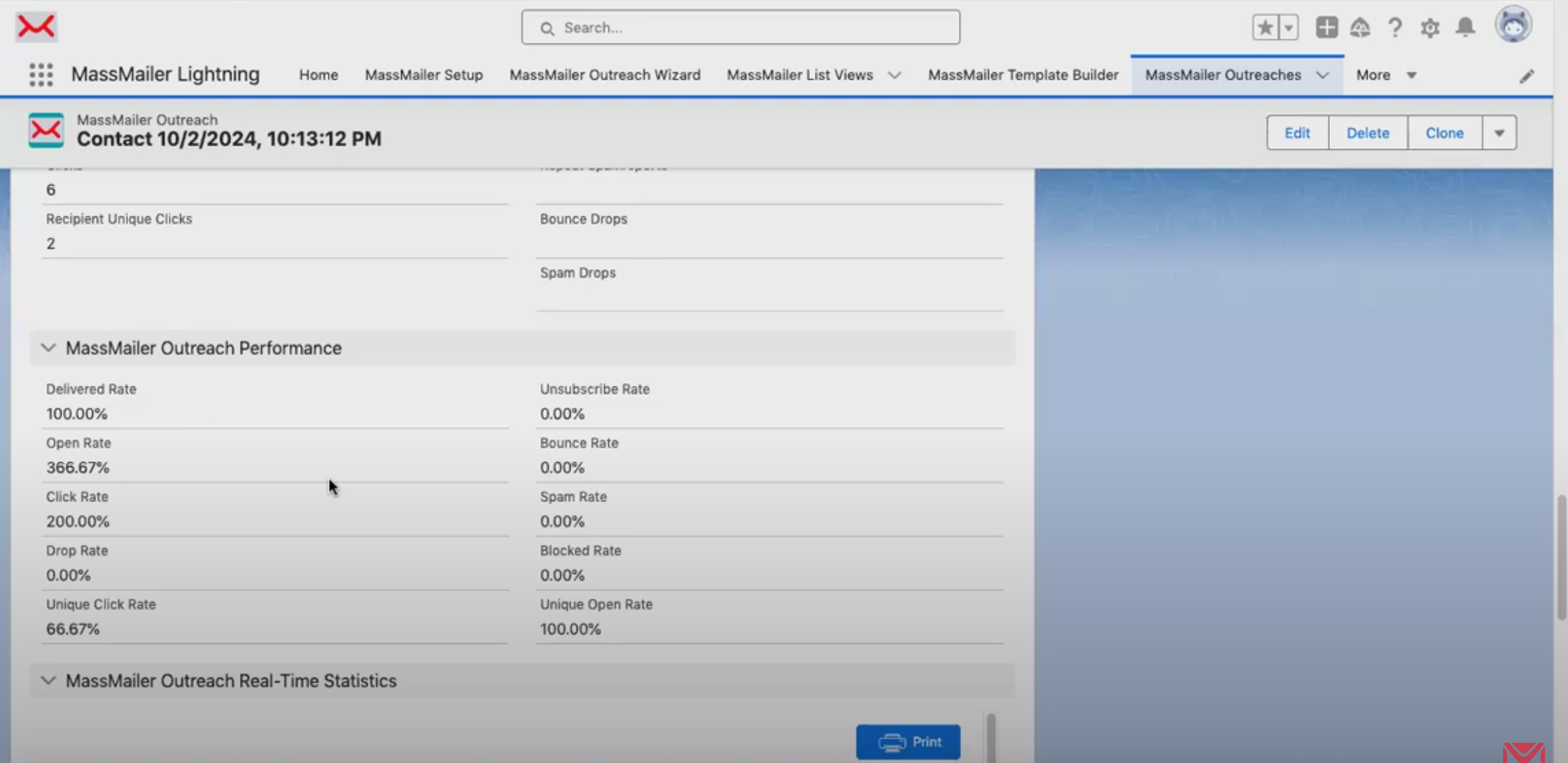This screenshot has height=763, width=1568.
Task: Click the Spam Drops field label
Action: (577, 272)
